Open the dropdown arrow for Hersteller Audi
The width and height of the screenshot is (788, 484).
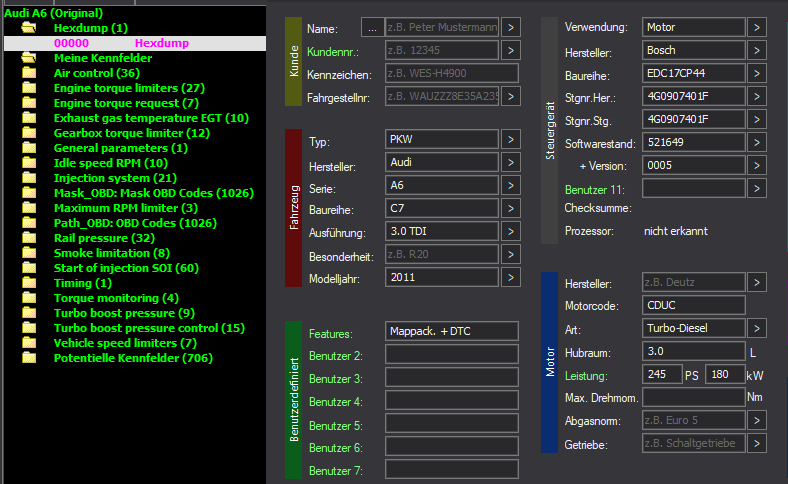pyautogui.click(x=511, y=162)
